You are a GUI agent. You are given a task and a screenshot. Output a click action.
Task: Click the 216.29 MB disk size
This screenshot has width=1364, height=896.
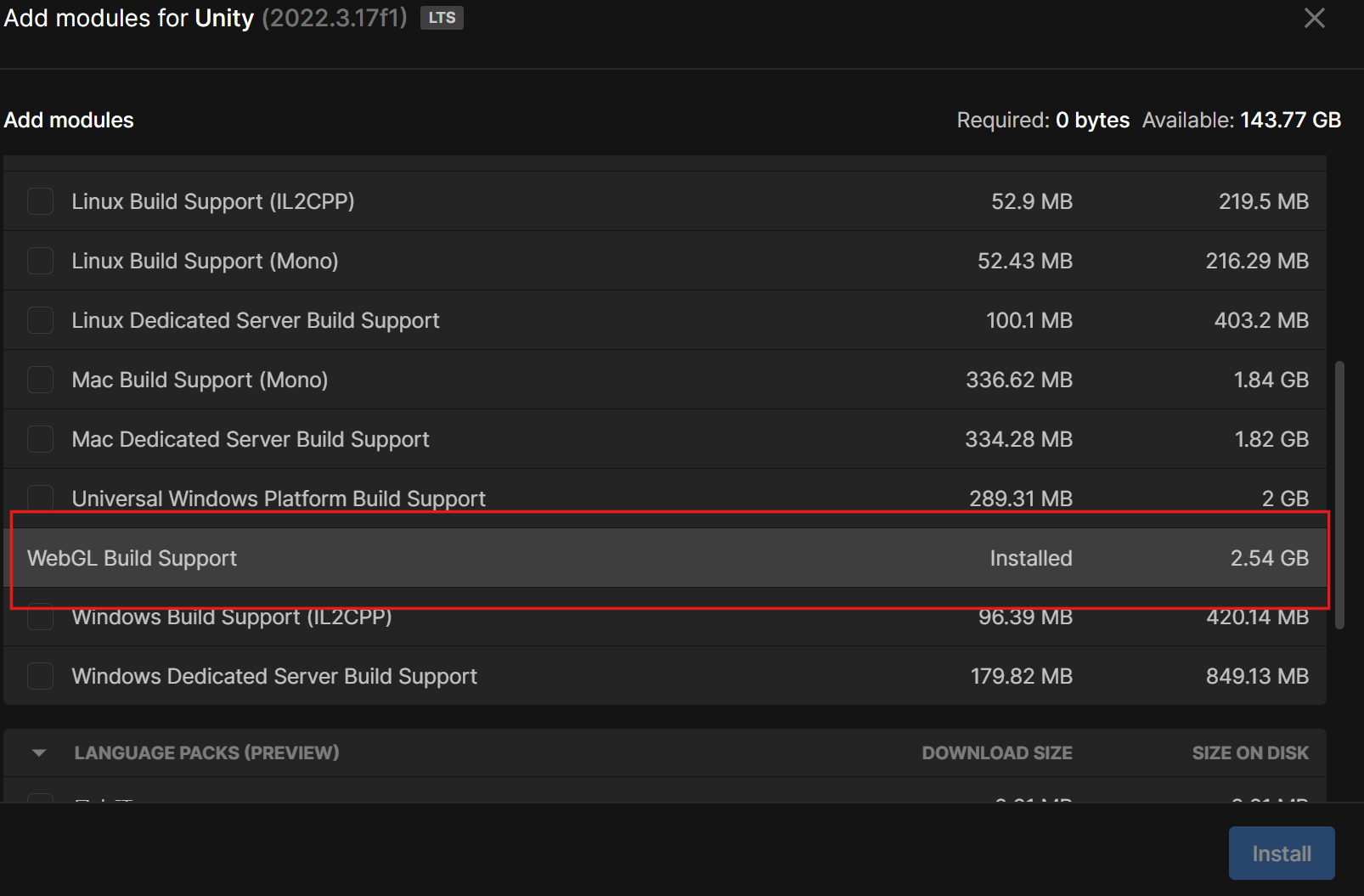1257,261
